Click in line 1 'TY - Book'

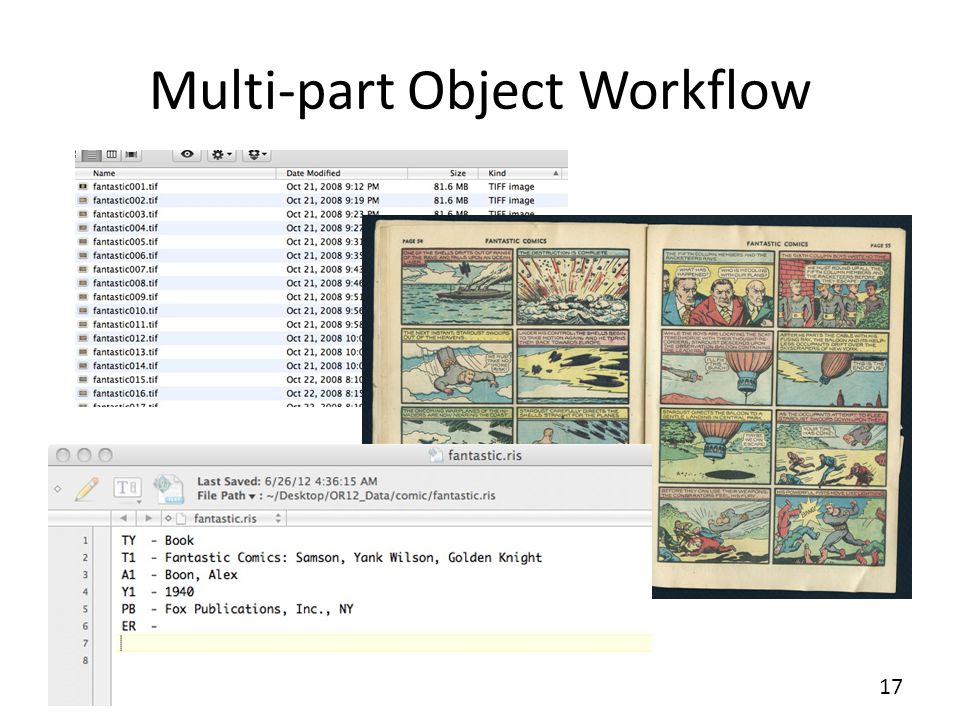[157, 541]
